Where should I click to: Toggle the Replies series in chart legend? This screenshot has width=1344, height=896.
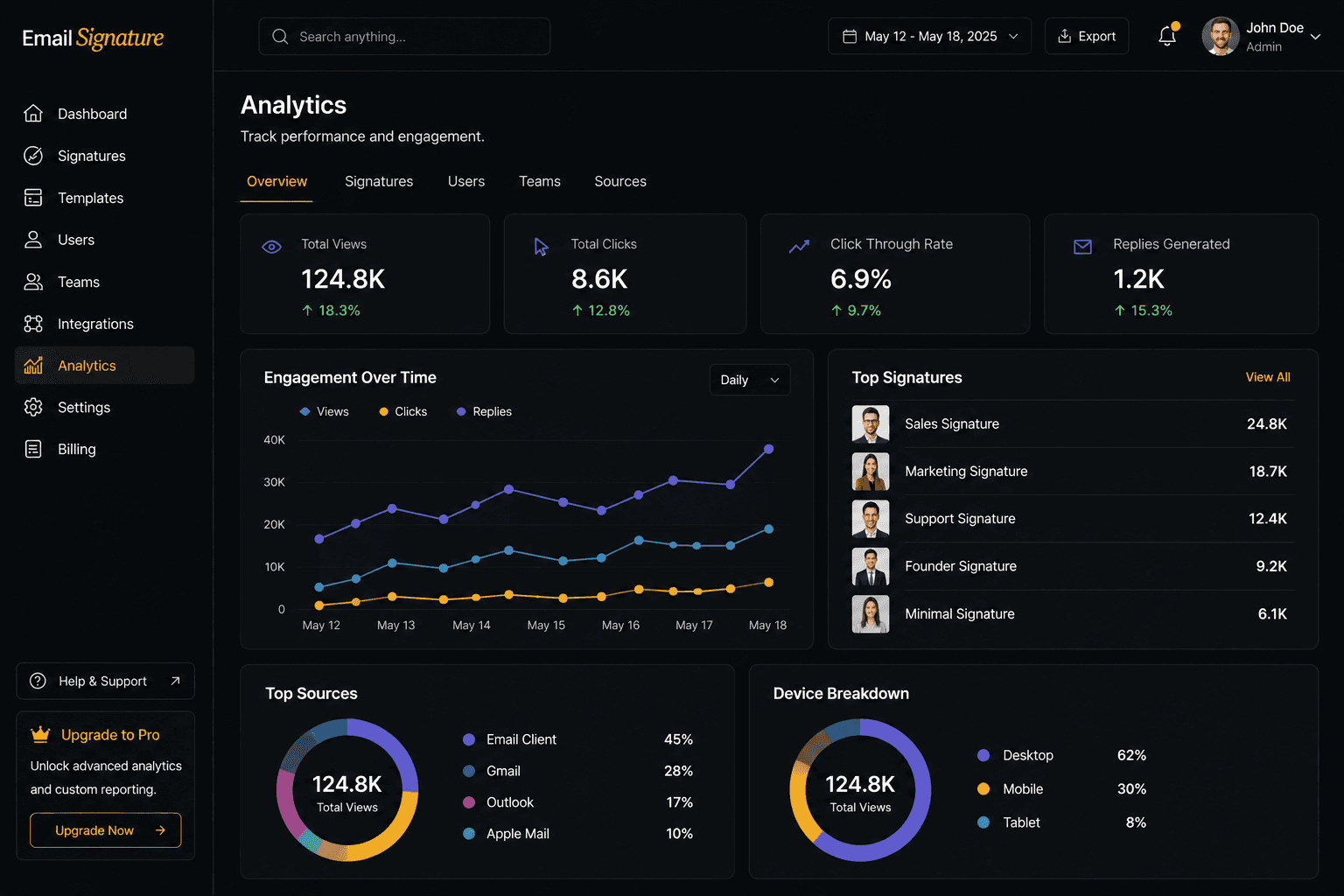click(484, 411)
